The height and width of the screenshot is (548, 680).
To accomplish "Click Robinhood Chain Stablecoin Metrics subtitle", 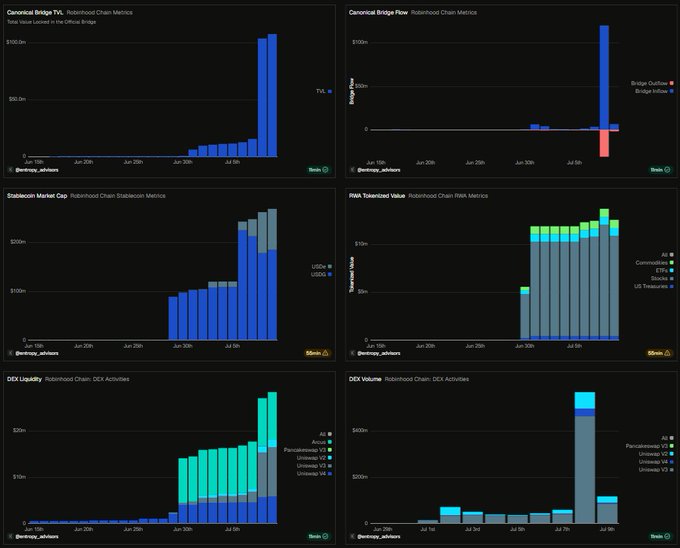I will (118, 196).
